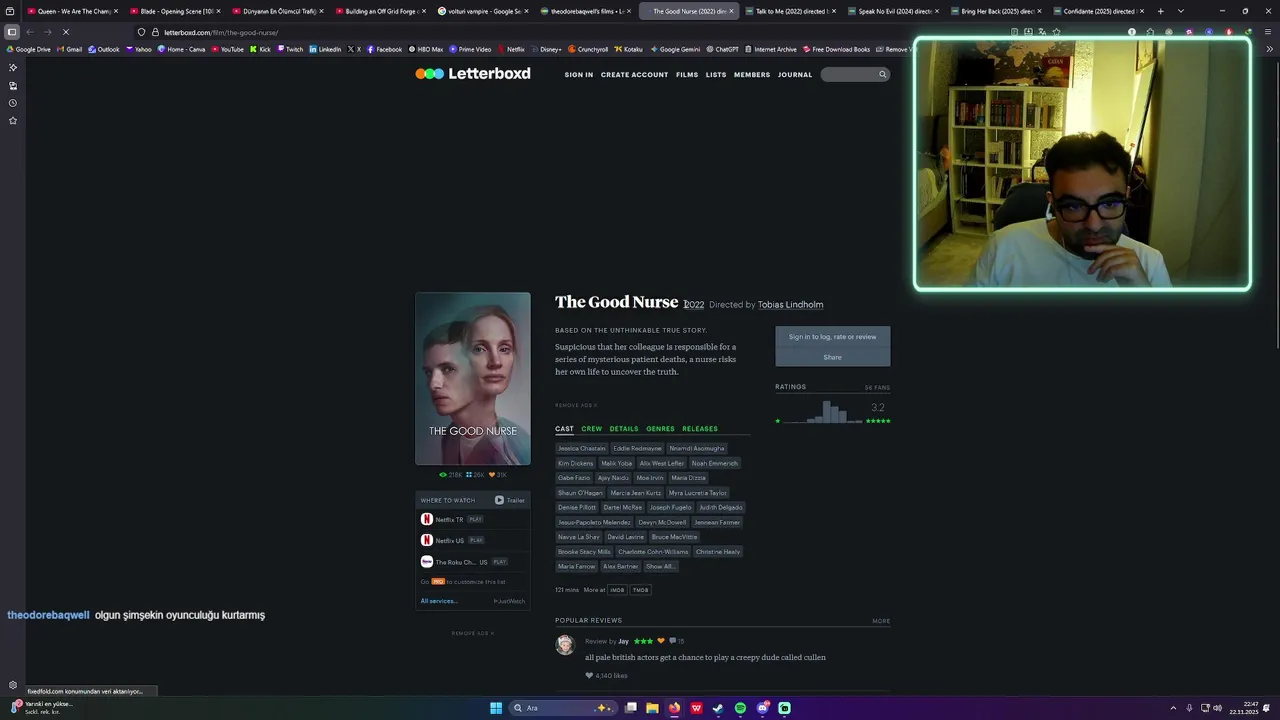1280x720 pixels.
Task: Switch to the RELEASES tab
Action: pos(700,429)
